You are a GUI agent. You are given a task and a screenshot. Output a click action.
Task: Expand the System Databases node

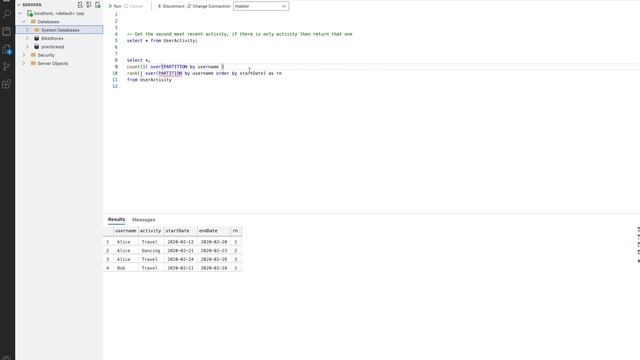[27, 30]
